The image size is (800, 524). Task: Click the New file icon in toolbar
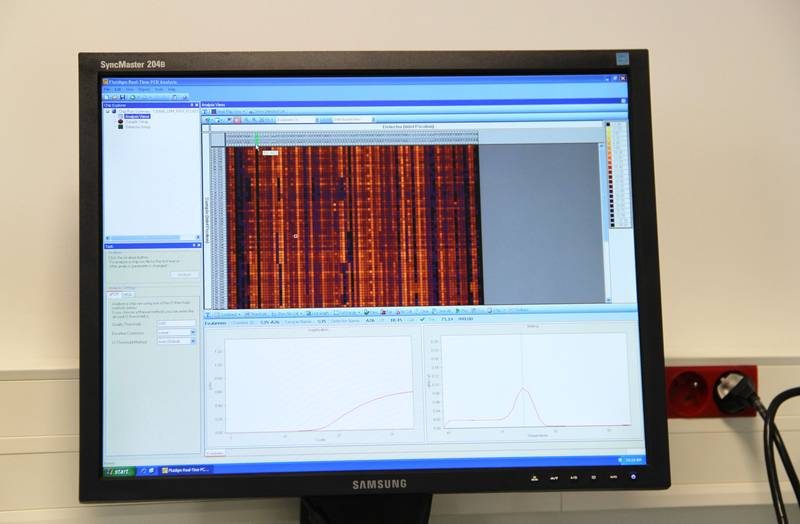107,96
